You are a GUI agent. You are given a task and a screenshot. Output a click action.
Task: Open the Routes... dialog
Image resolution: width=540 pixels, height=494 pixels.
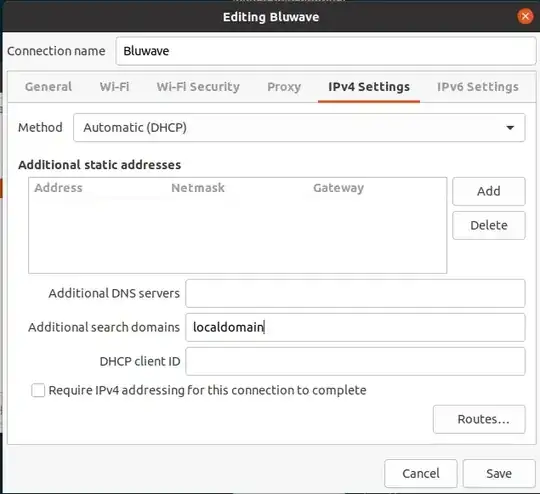[x=479, y=419]
